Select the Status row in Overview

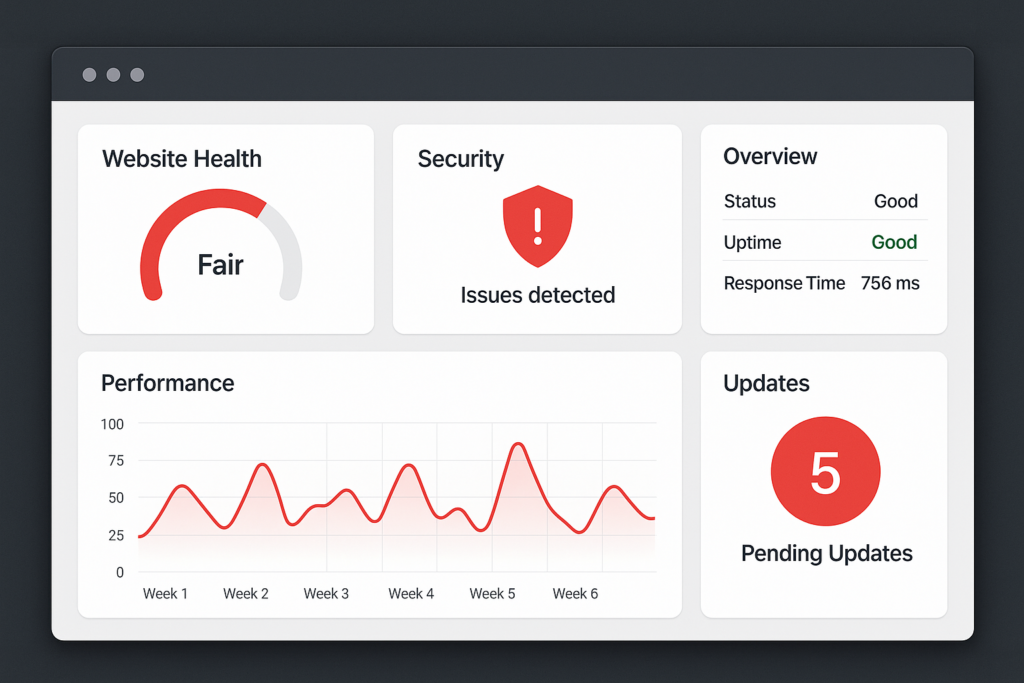[824, 201]
